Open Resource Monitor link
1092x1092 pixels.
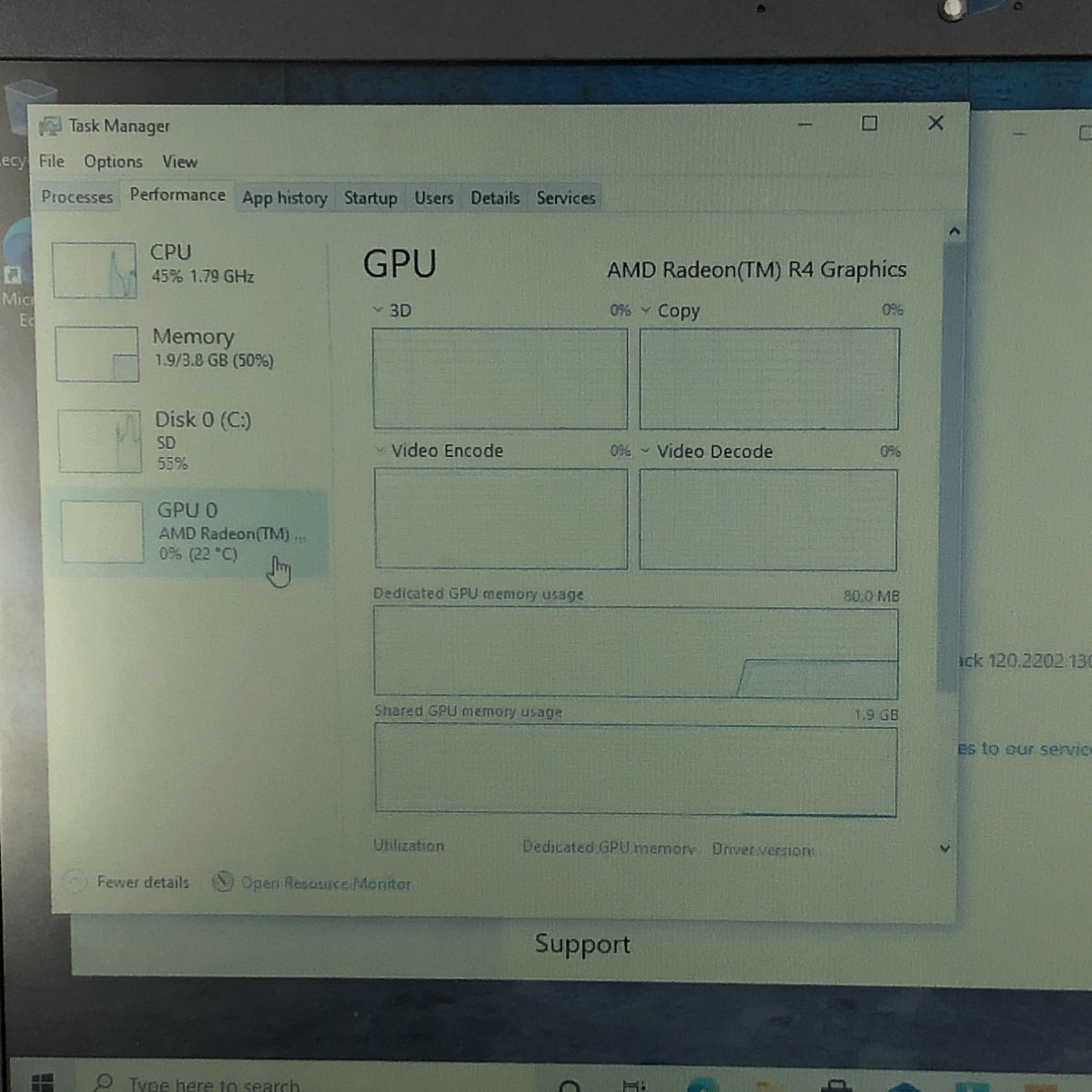[326, 883]
